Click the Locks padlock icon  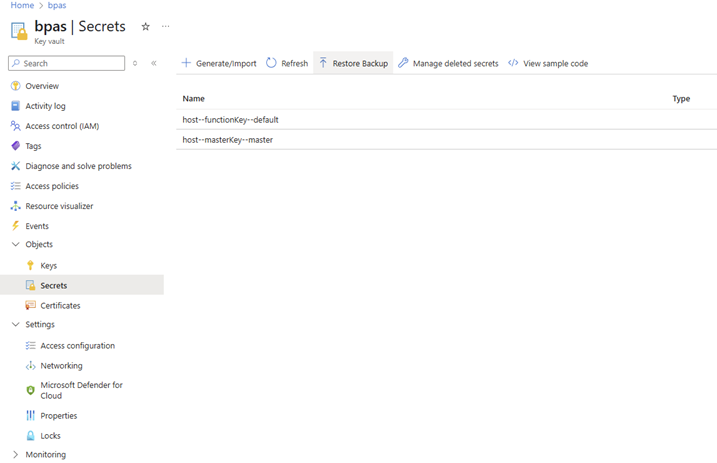click(30, 436)
